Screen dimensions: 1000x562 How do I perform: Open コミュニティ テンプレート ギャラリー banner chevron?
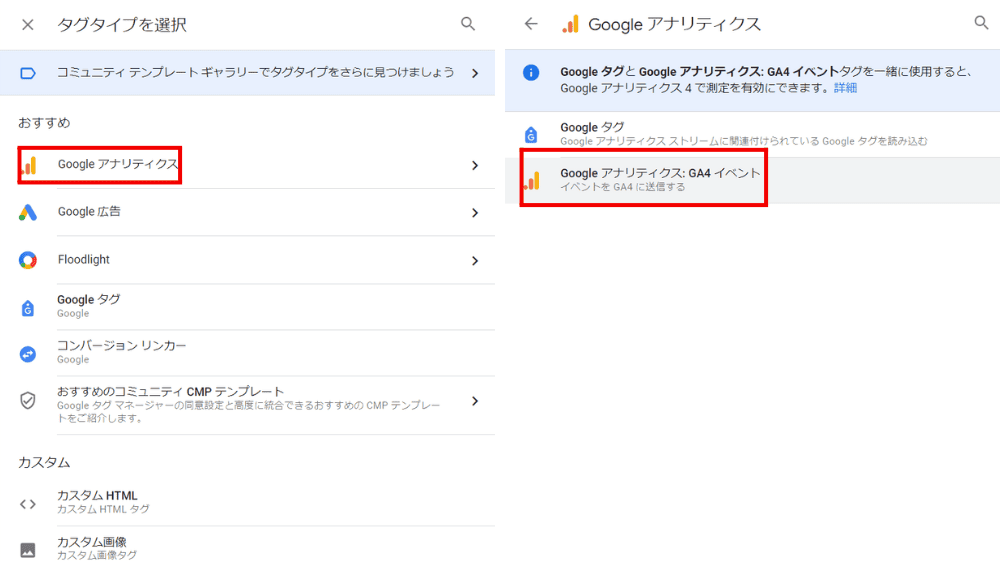475,73
